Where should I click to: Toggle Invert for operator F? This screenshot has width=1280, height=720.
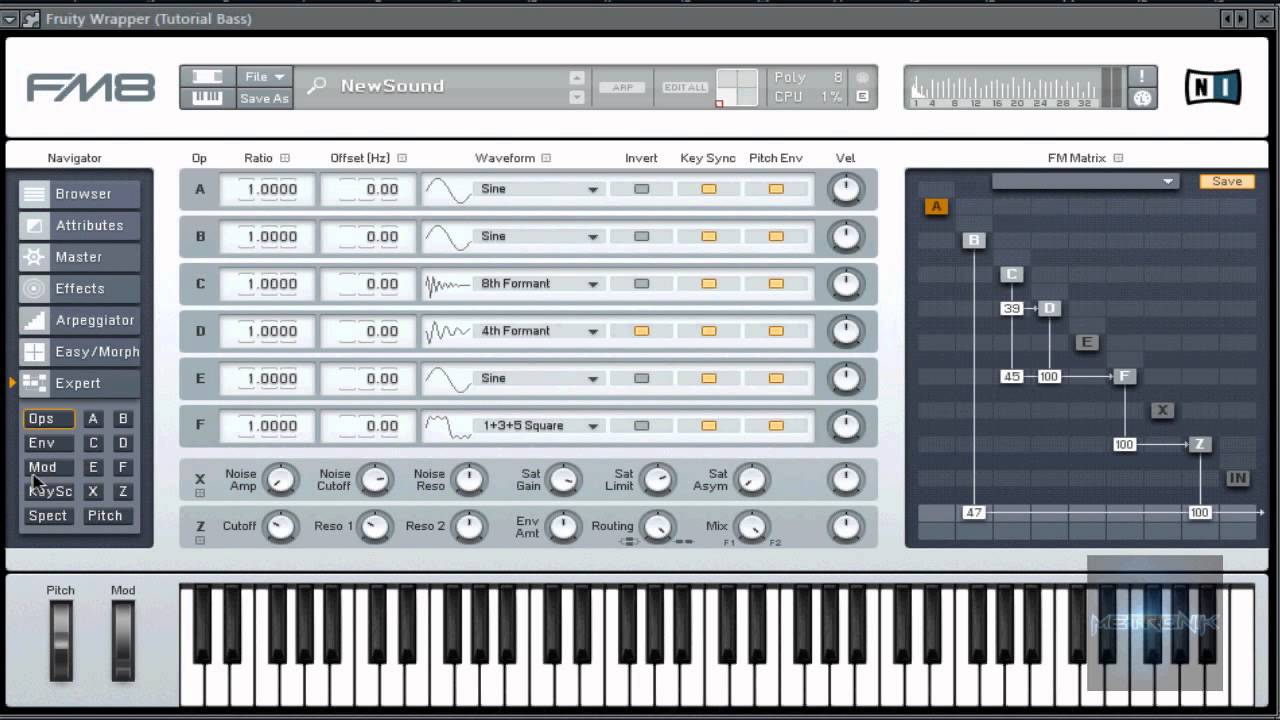click(x=641, y=426)
